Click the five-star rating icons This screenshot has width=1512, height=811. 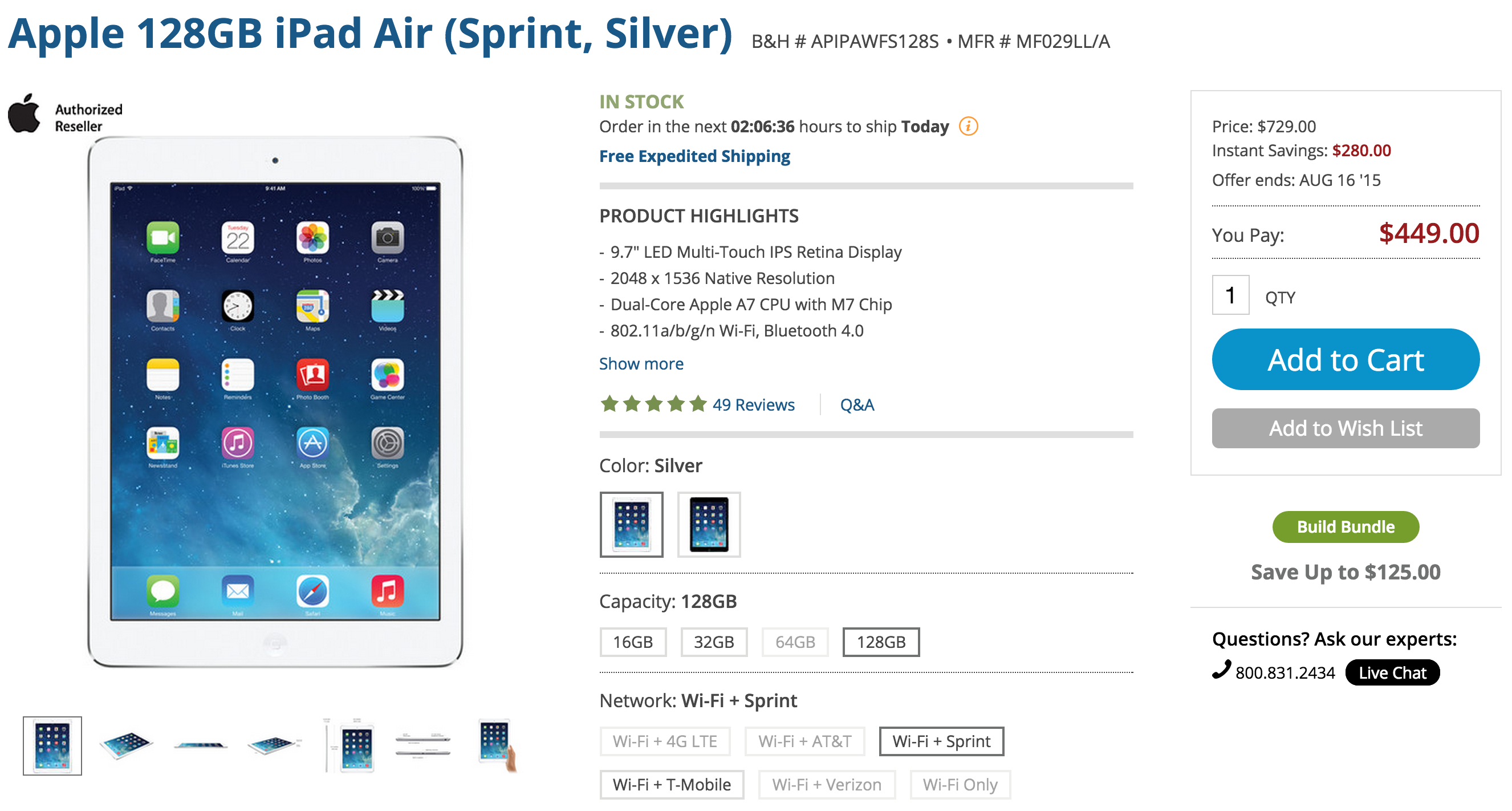click(653, 404)
